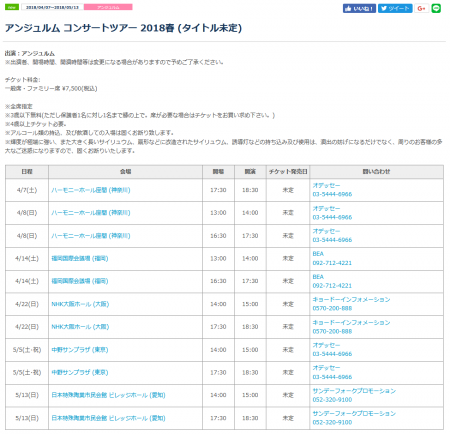Click サンデーフォークプロモーション in 5/13 14:00 row
Image resolution: width=450 pixels, height=434 pixels.
tap(354, 391)
